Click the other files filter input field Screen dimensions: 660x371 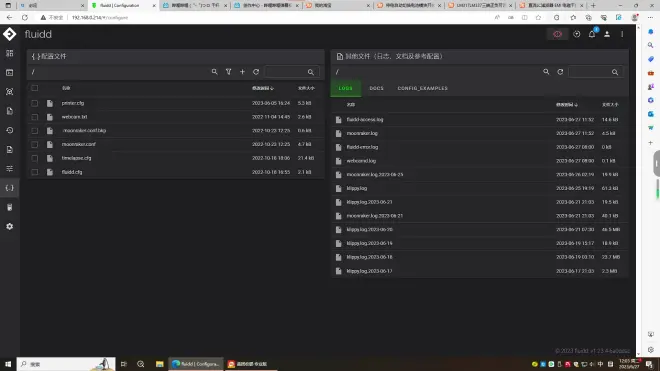595,72
